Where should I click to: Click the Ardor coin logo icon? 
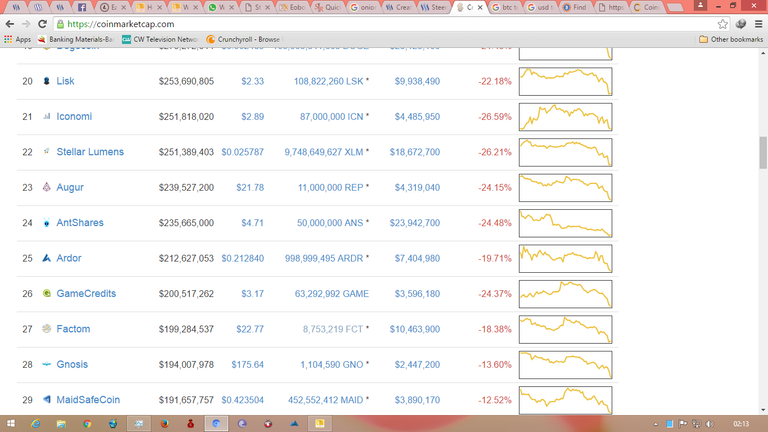(x=47, y=258)
